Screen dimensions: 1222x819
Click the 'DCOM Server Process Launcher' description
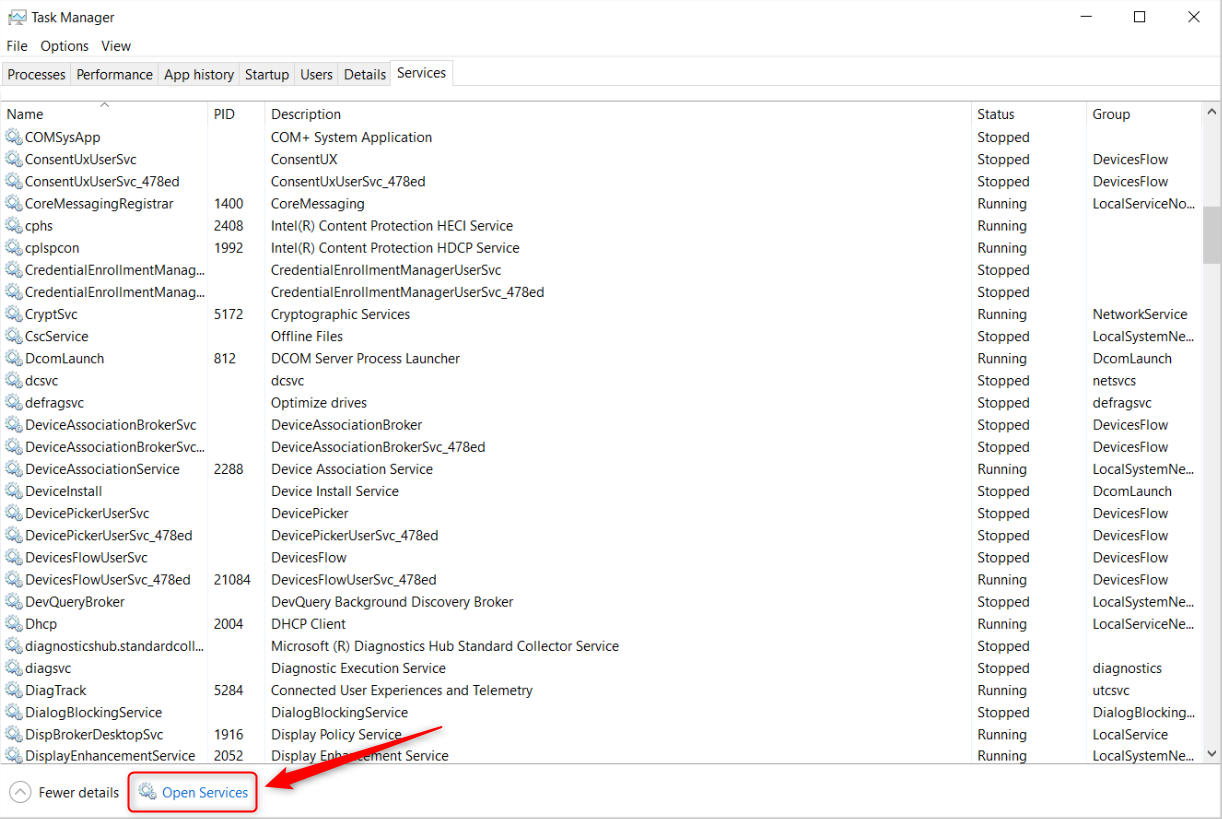pos(365,358)
